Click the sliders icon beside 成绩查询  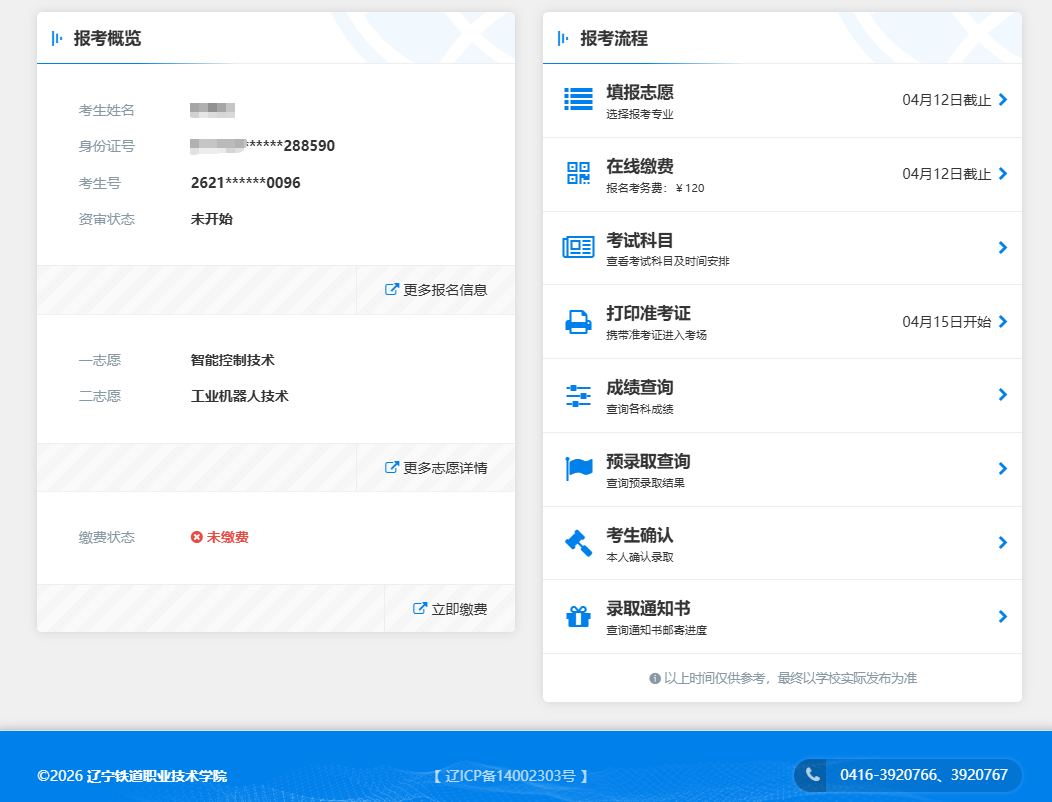tap(578, 395)
